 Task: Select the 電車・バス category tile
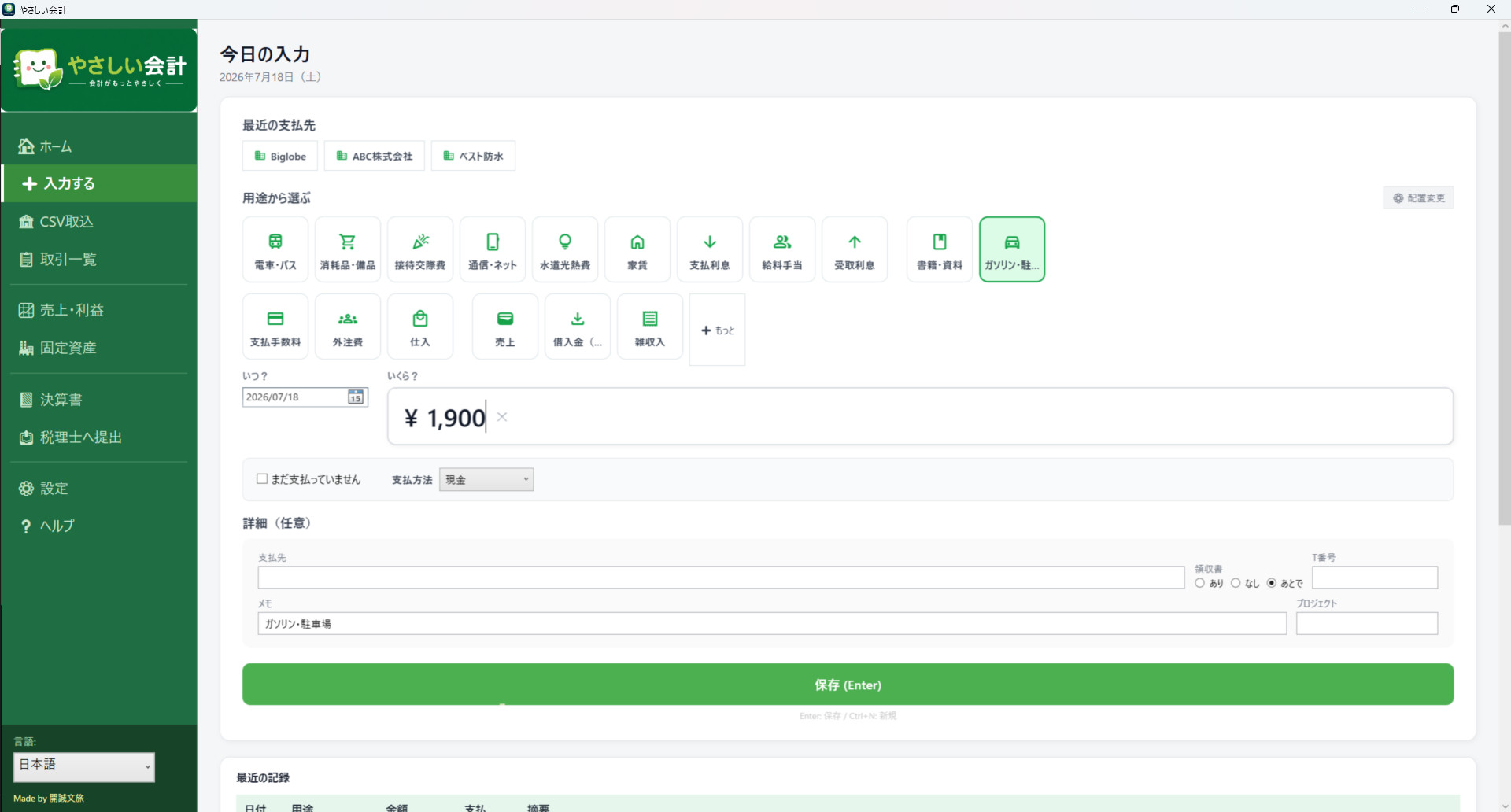pos(275,249)
